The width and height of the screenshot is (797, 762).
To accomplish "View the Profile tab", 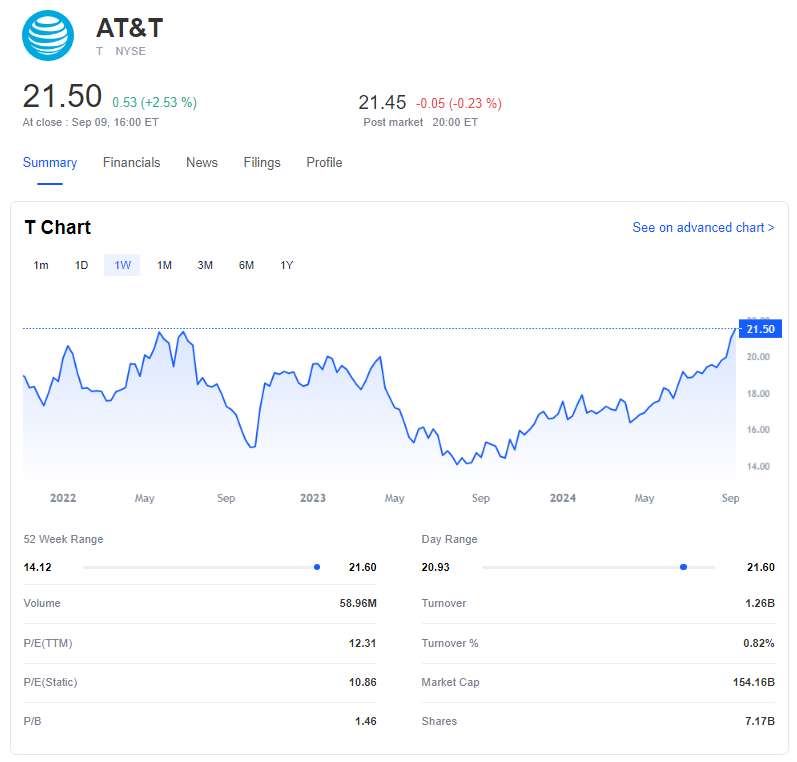I will coord(324,162).
